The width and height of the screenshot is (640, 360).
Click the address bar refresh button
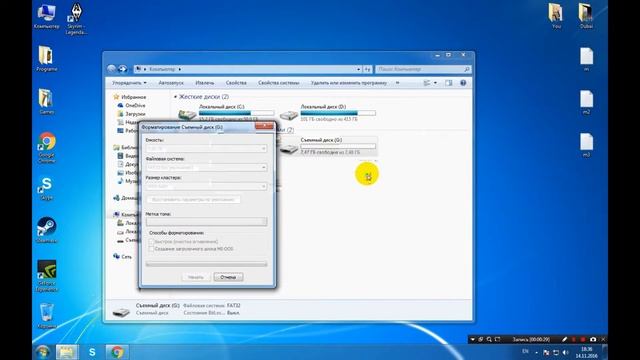(367, 69)
